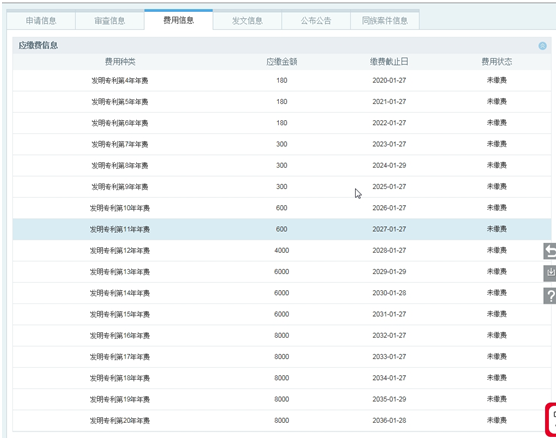Click the amount 8000 in the 第20年年费 row
The width and height of the screenshot is (558, 440).
pyautogui.click(x=281, y=420)
